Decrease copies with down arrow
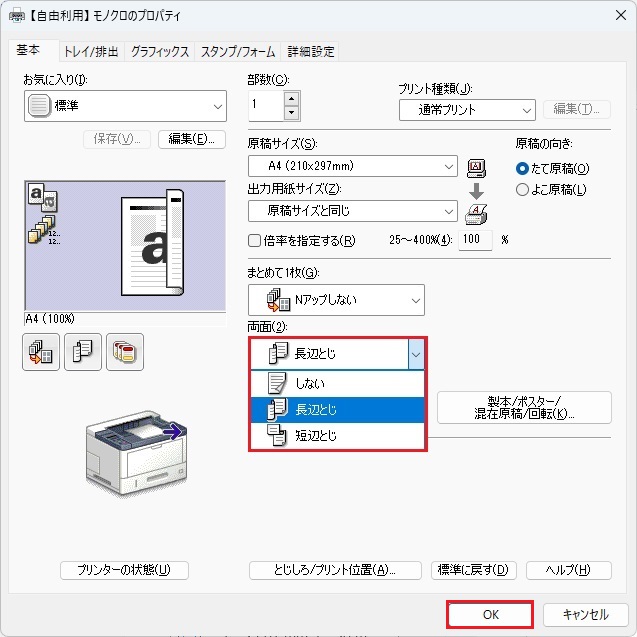The image size is (637, 637). [292, 112]
